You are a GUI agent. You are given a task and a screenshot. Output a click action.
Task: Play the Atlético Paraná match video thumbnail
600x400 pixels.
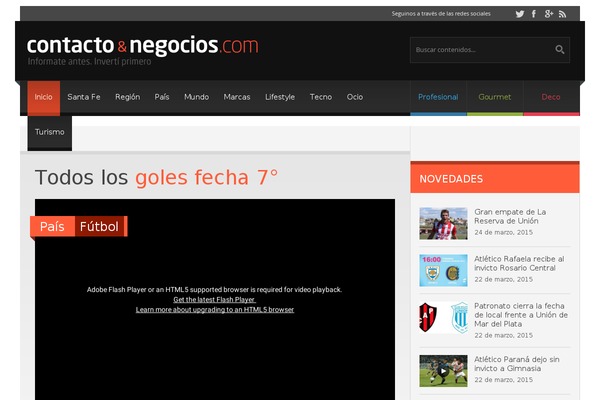point(443,371)
